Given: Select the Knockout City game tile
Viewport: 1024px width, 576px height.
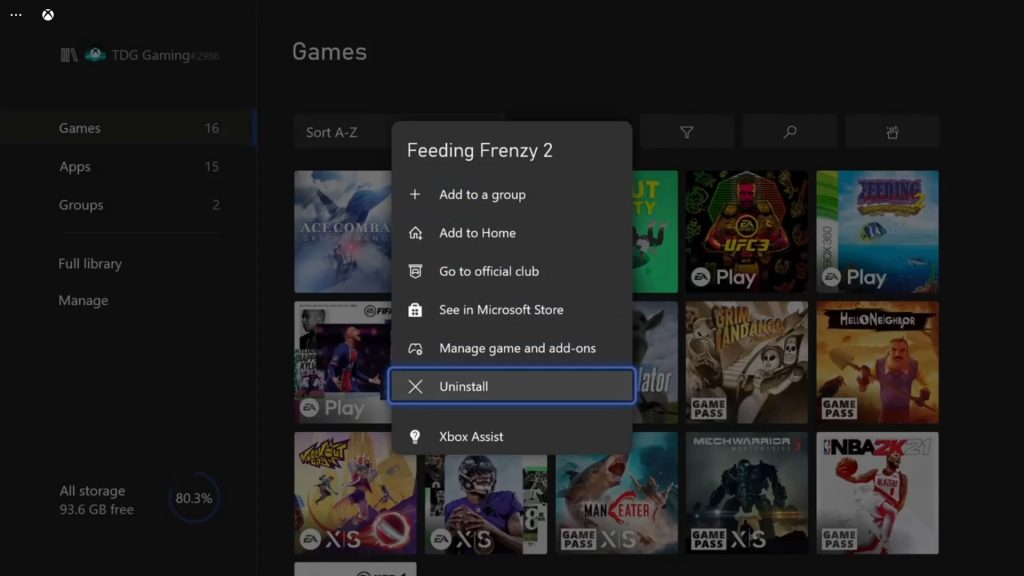Looking at the screenshot, I should point(355,493).
